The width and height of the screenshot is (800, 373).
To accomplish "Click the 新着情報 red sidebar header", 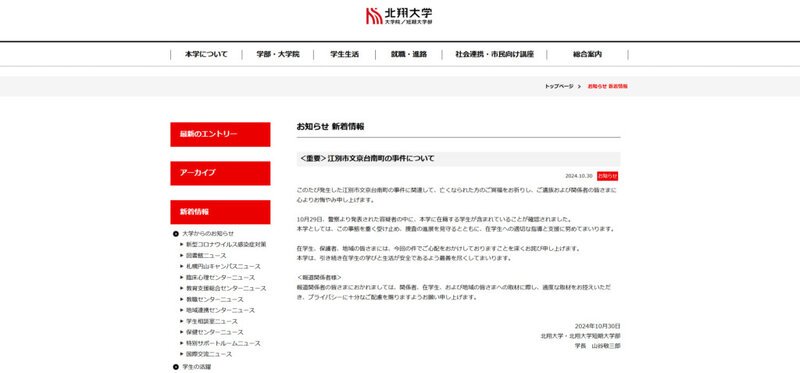I will pos(220,212).
